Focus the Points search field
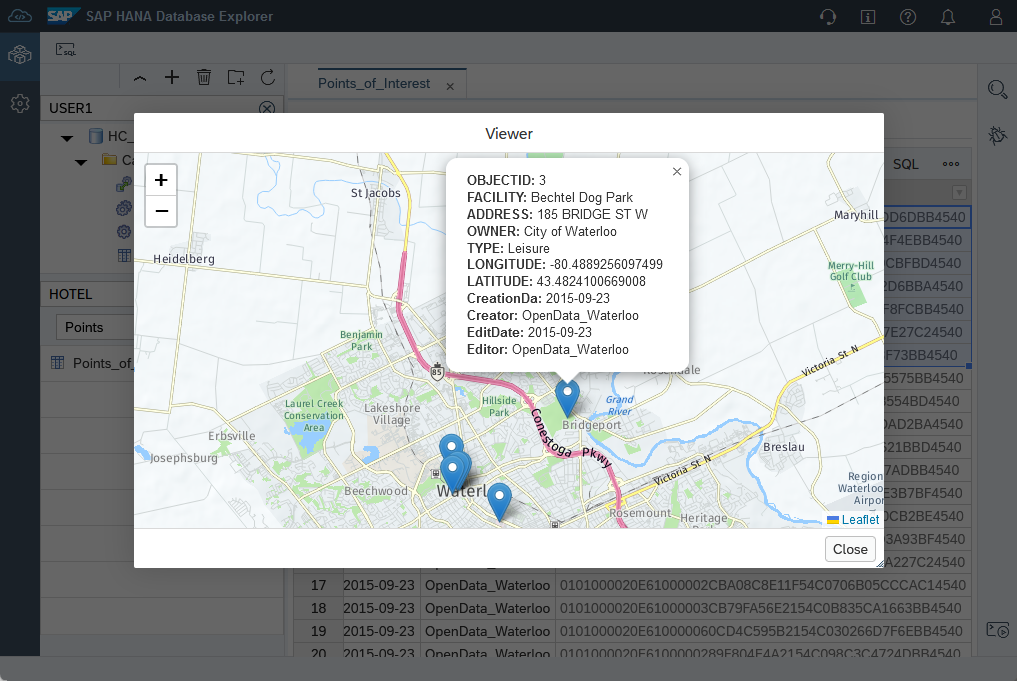1017x681 pixels. [x=95, y=328]
